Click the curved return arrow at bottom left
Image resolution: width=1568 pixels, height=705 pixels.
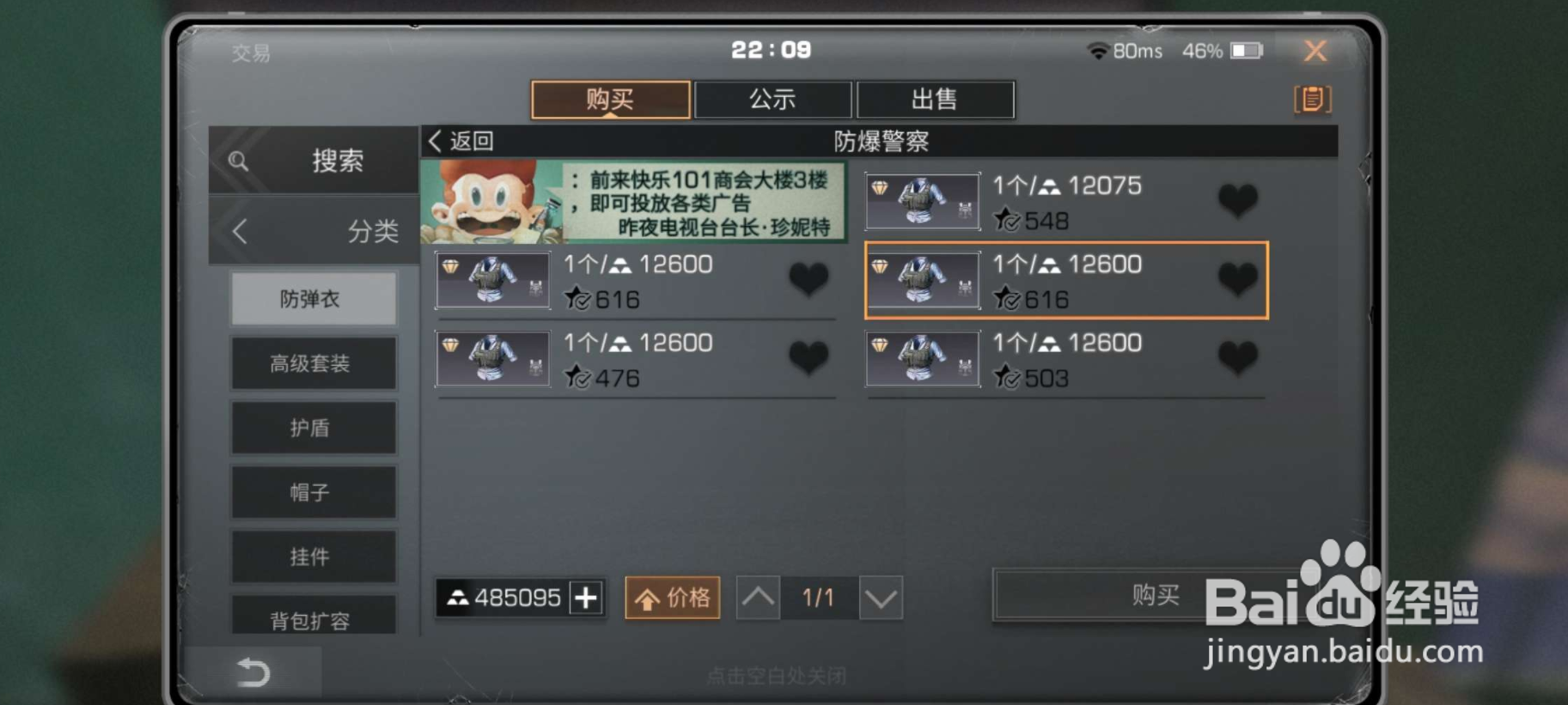(x=253, y=672)
